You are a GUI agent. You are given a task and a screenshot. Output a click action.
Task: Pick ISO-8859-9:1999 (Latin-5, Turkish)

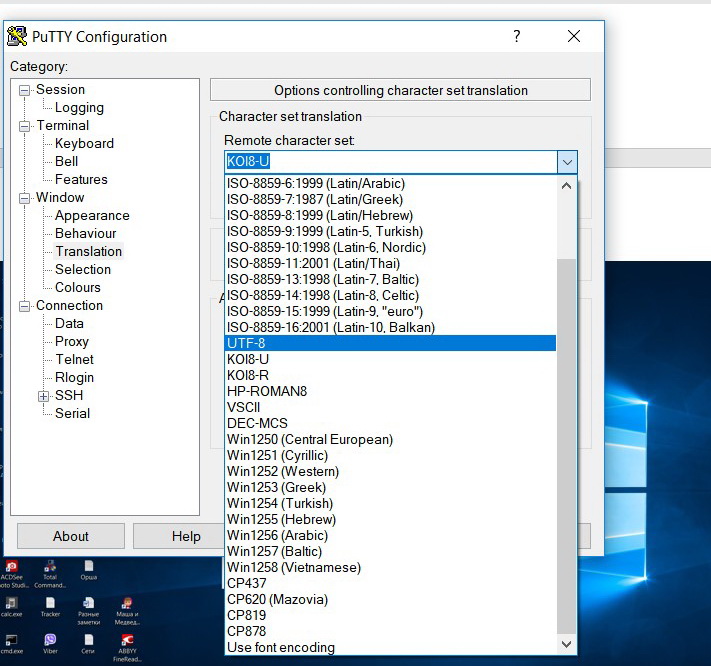point(390,231)
